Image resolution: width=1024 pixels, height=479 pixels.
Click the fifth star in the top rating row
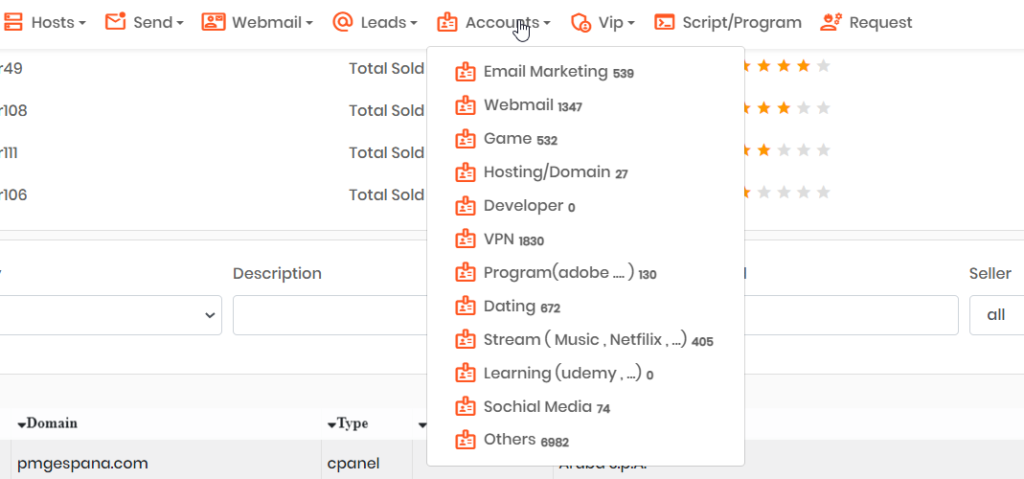tap(823, 67)
